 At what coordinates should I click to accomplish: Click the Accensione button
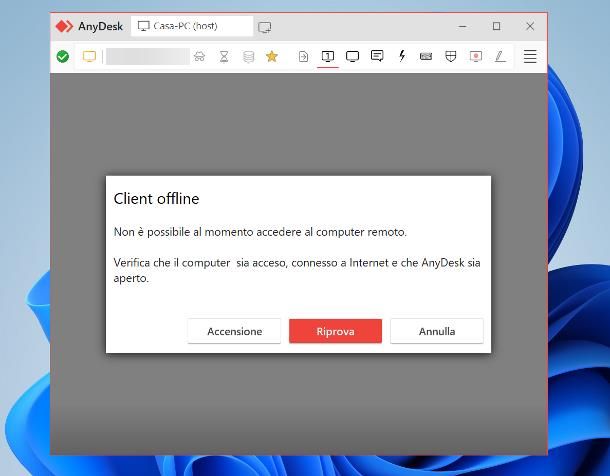point(234,331)
